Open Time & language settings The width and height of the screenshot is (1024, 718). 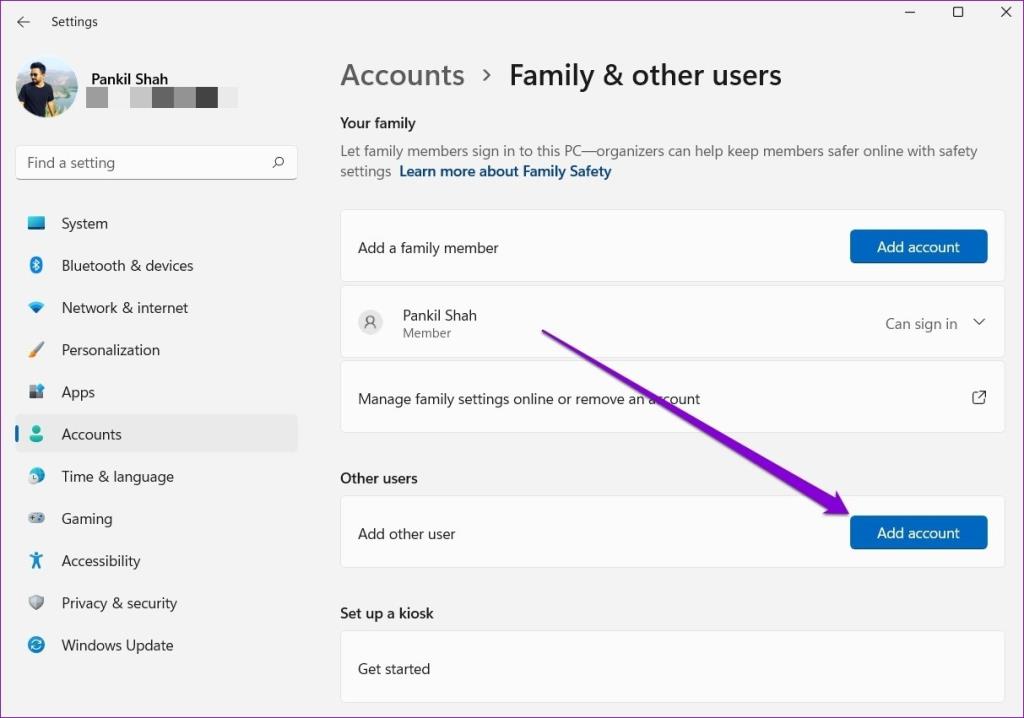click(117, 477)
